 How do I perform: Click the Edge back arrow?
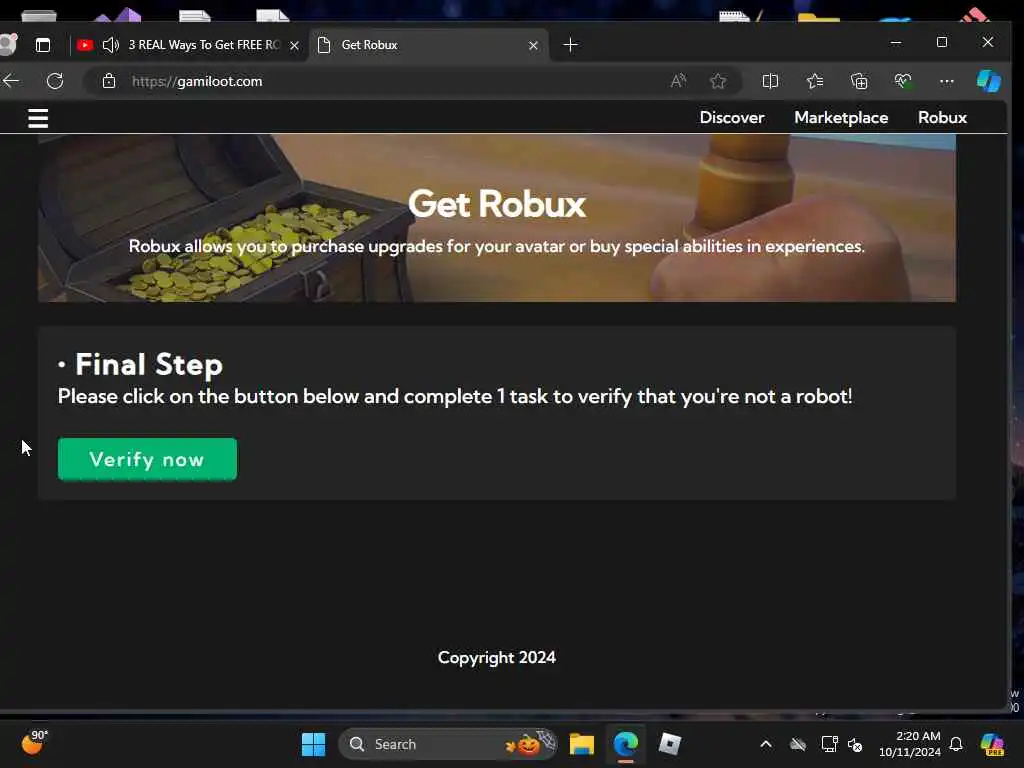point(11,81)
